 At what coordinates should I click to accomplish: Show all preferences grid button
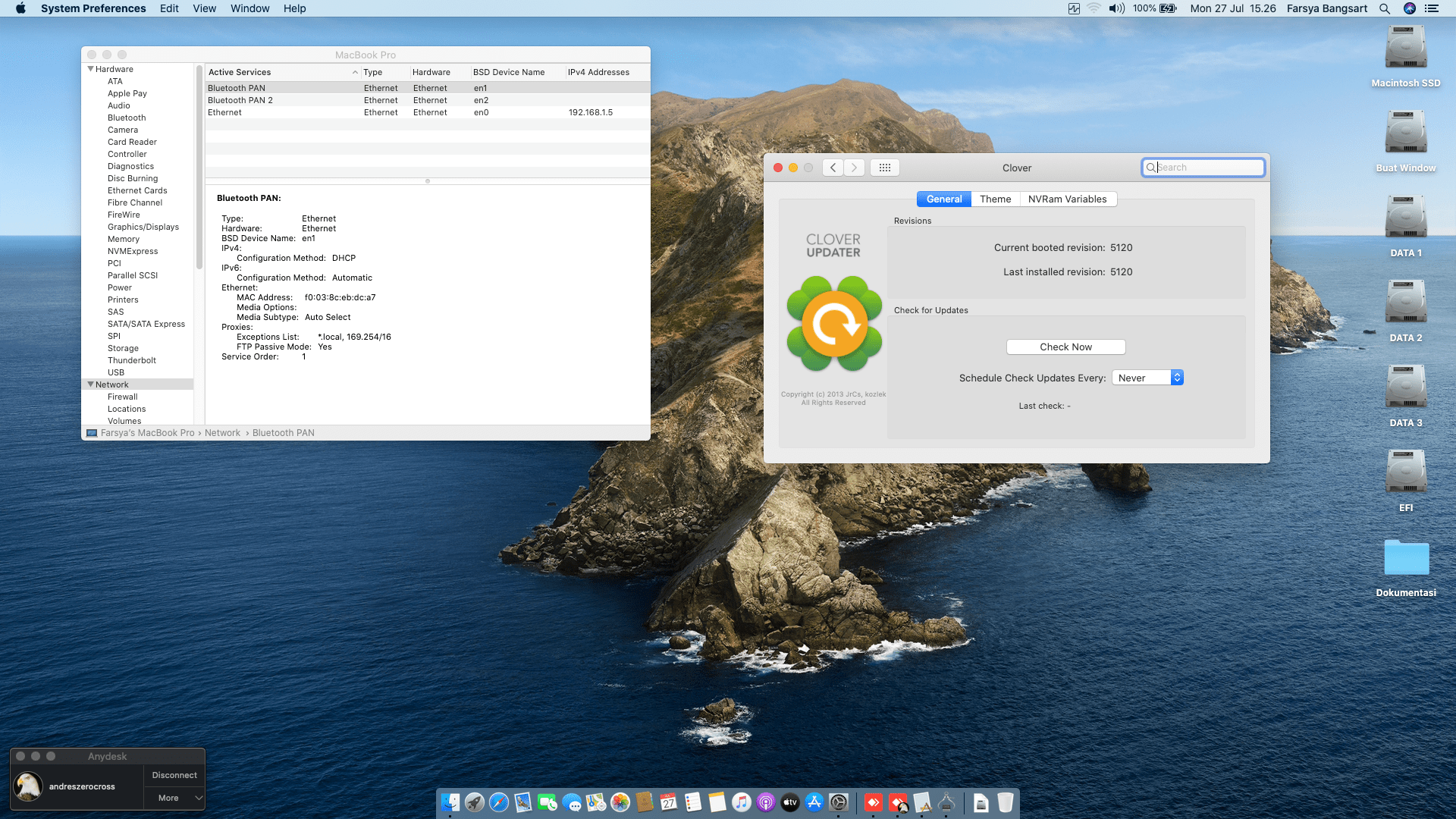pos(885,168)
